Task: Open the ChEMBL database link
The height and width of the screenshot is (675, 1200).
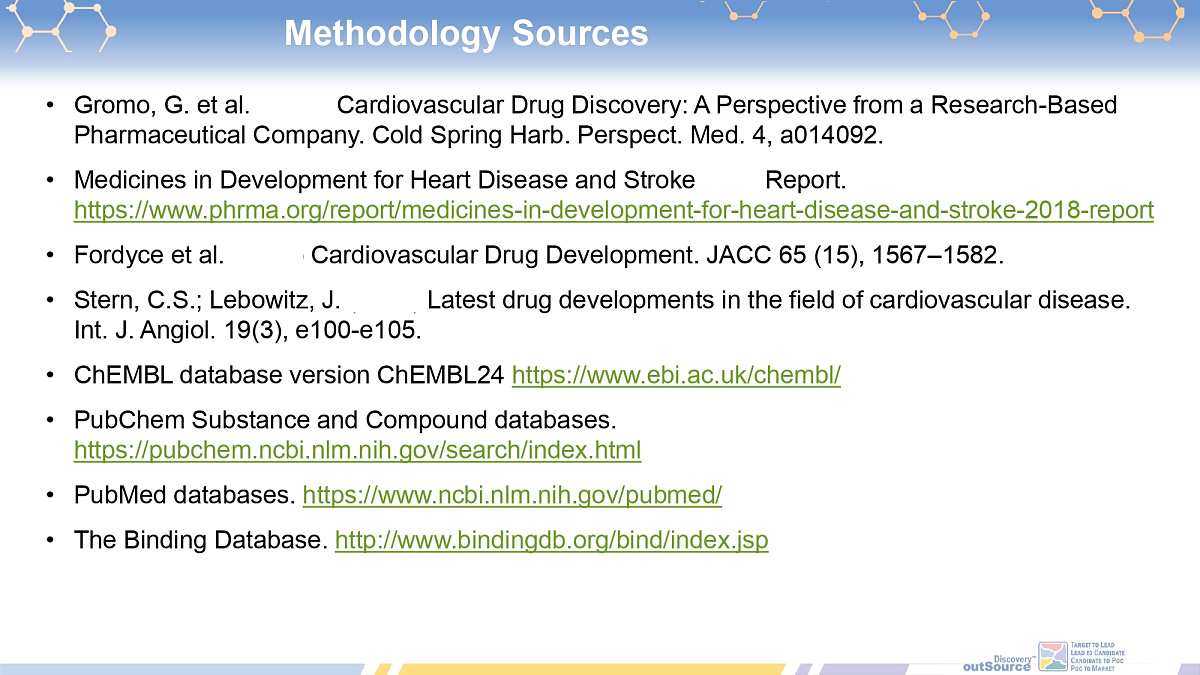Action: (x=676, y=376)
